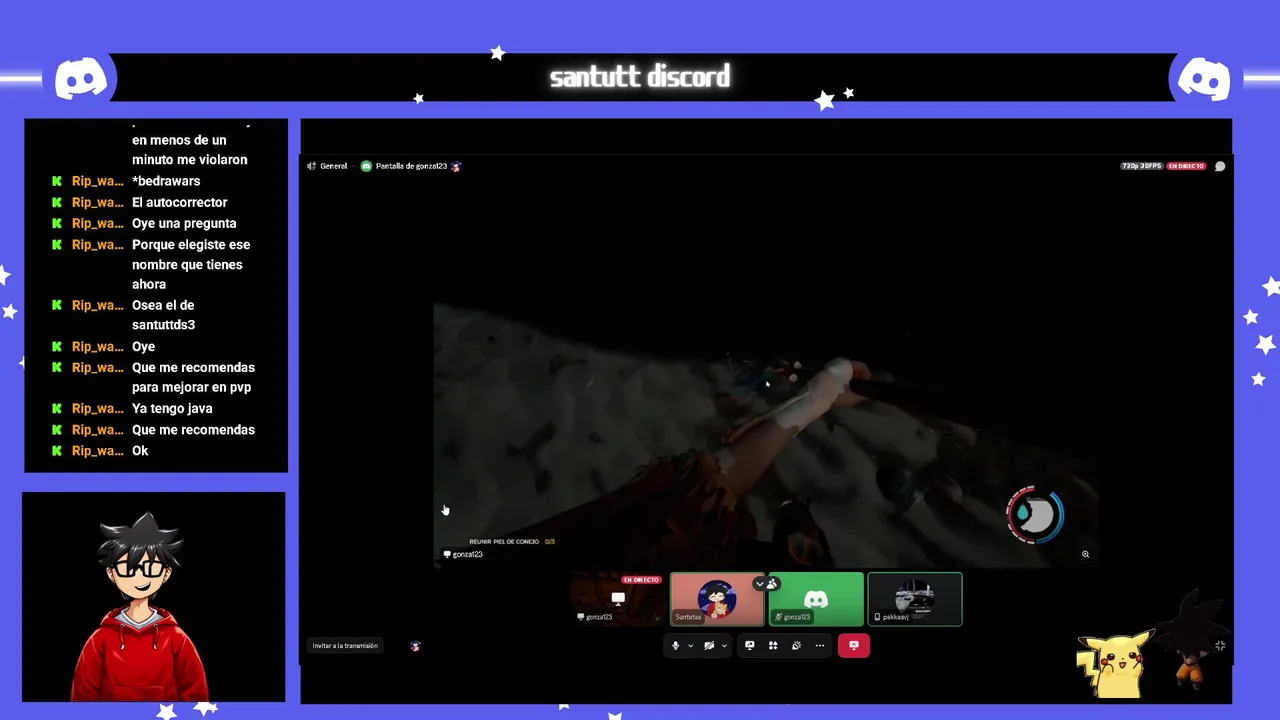Click the message Osea el de santuttds3

point(164,315)
